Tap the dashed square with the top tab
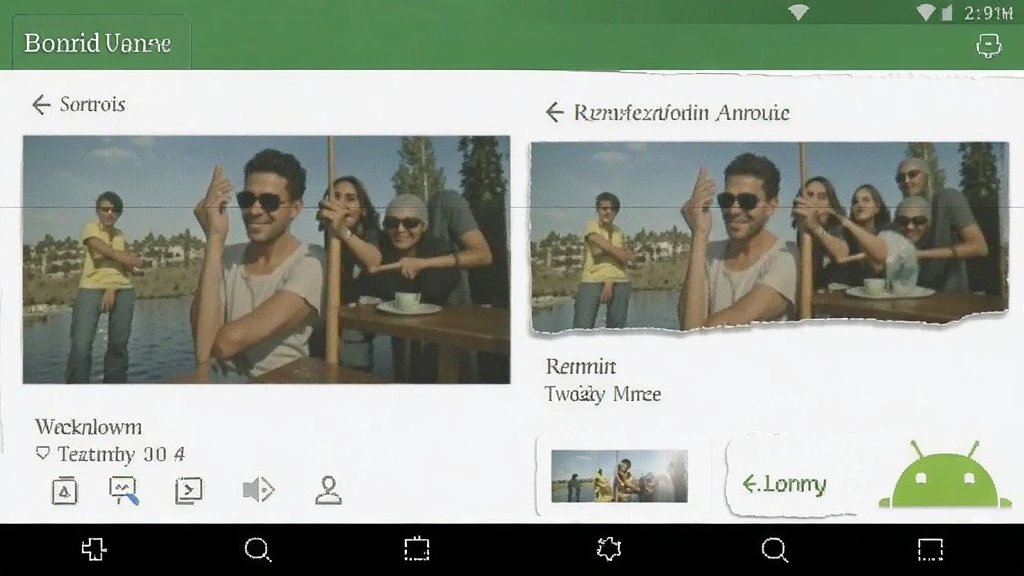1024x576 pixels. click(x=417, y=549)
